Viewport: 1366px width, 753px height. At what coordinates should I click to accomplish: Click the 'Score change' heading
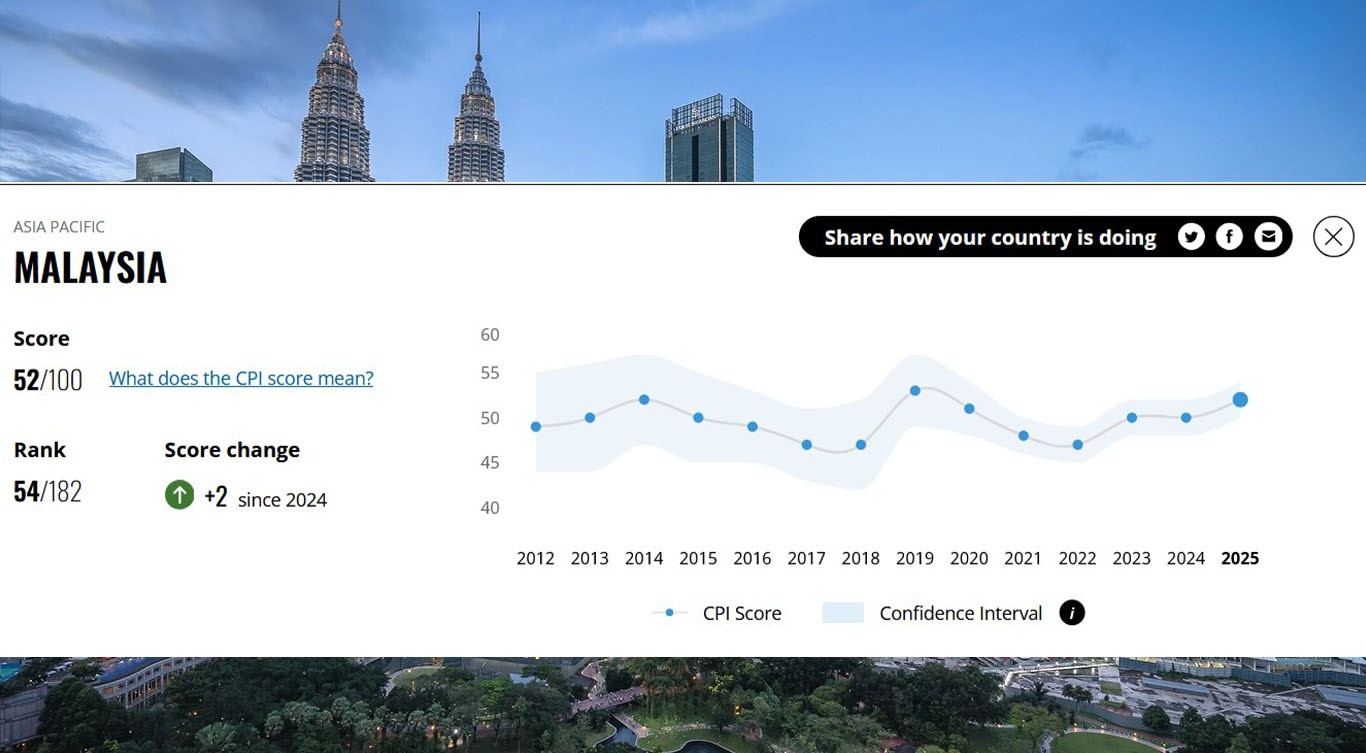pyautogui.click(x=232, y=450)
